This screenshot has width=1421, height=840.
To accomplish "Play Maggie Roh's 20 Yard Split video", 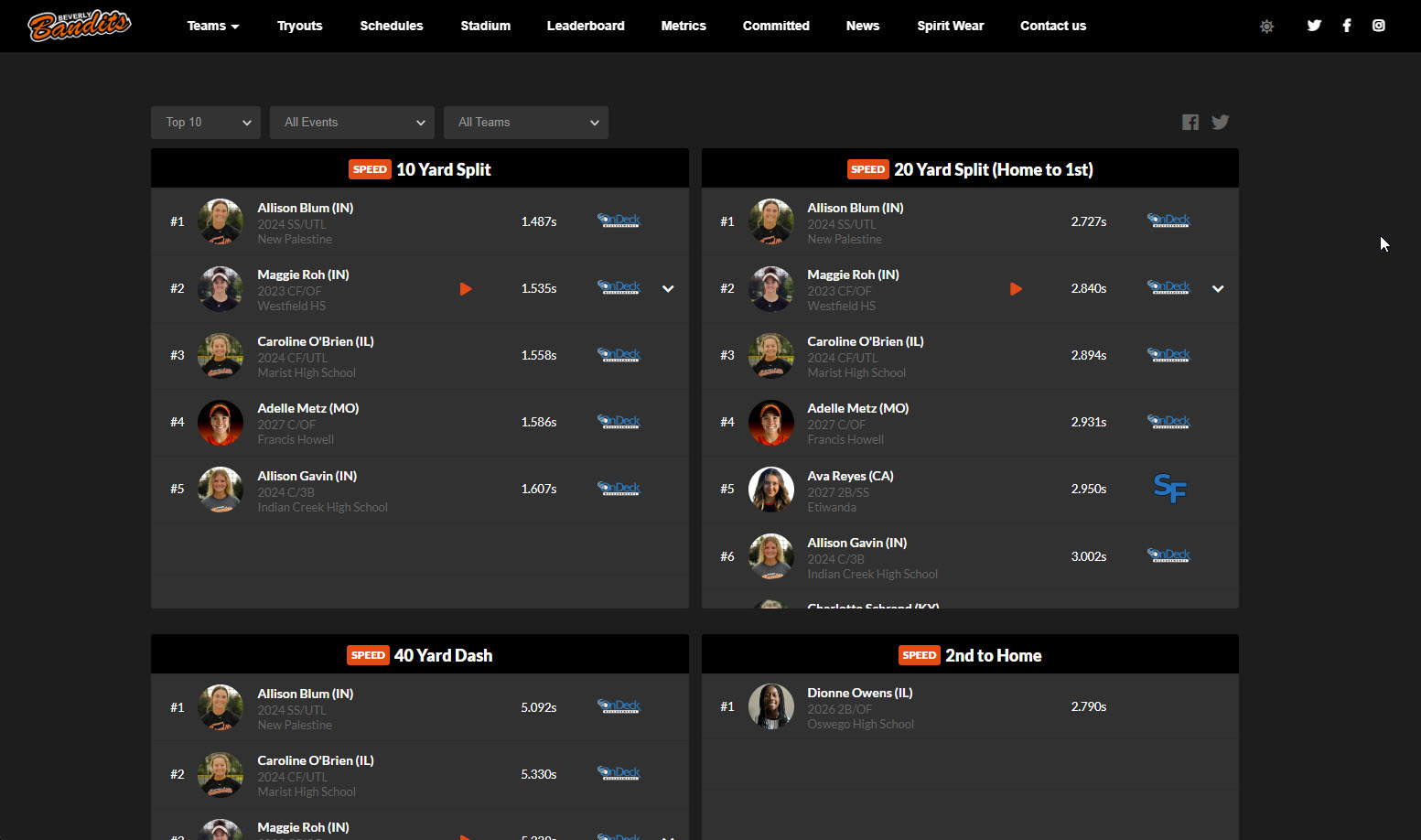I will click(1016, 289).
